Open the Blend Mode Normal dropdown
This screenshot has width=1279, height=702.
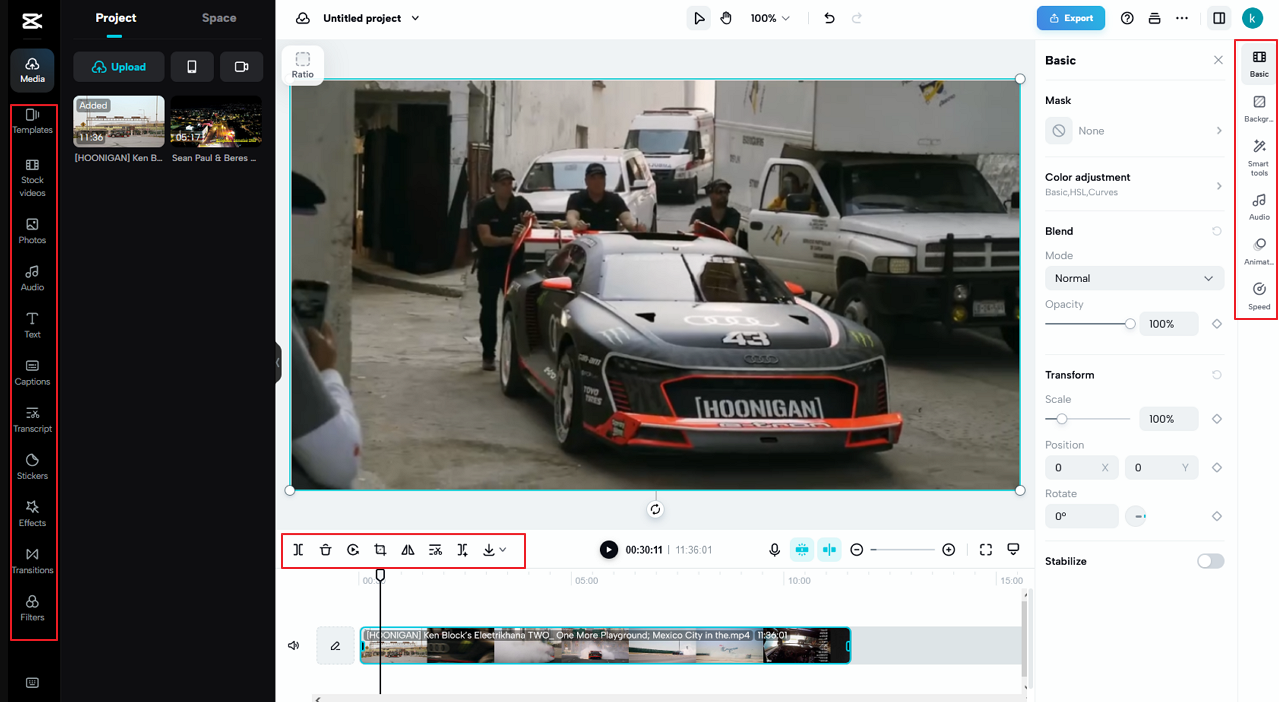(x=1134, y=278)
